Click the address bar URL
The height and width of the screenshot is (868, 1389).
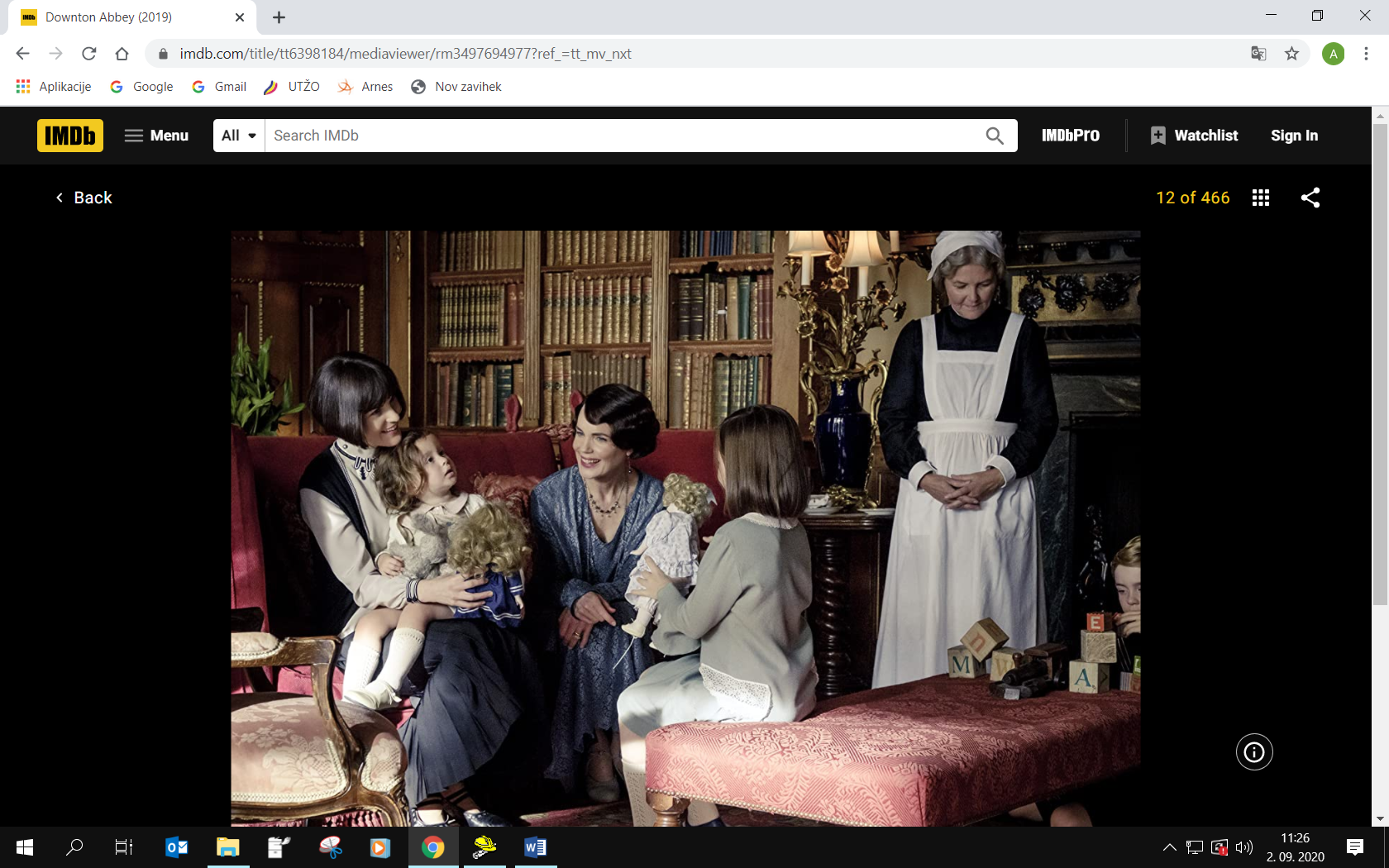(x=405, y=54)
